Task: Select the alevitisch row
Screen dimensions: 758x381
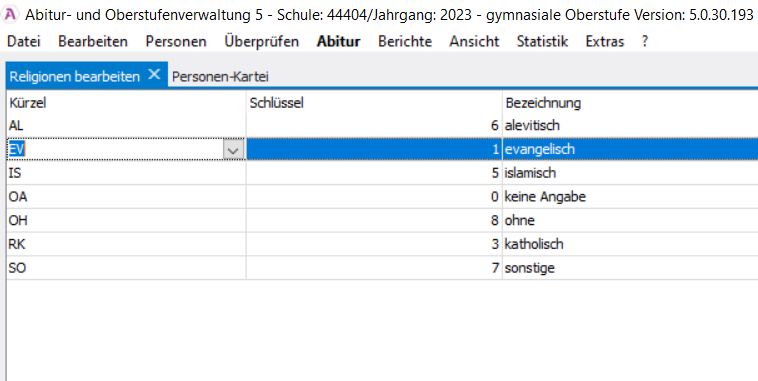Action: pos(382,126)
